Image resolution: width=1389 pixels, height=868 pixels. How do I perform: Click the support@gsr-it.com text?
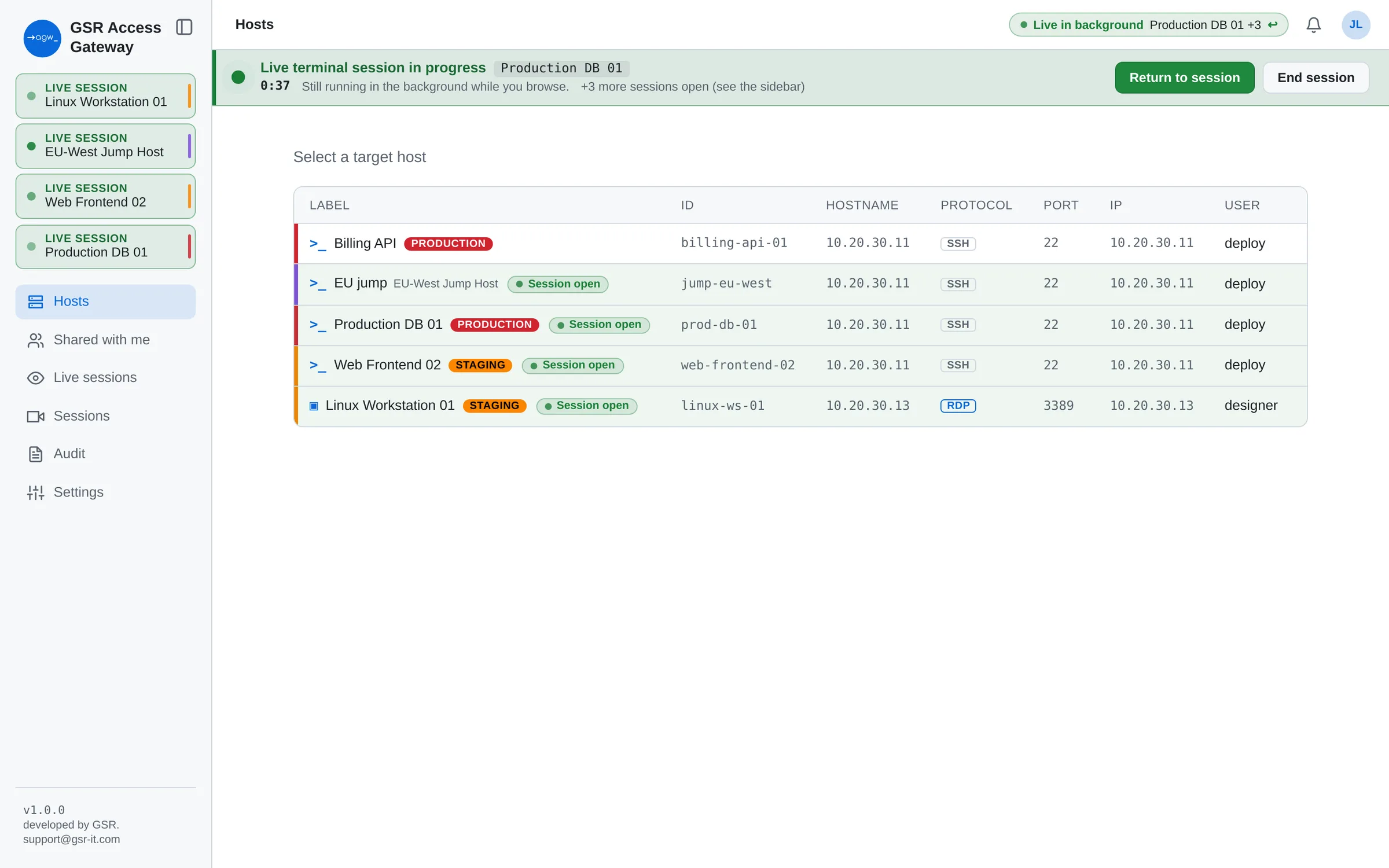tap(72, 840)
